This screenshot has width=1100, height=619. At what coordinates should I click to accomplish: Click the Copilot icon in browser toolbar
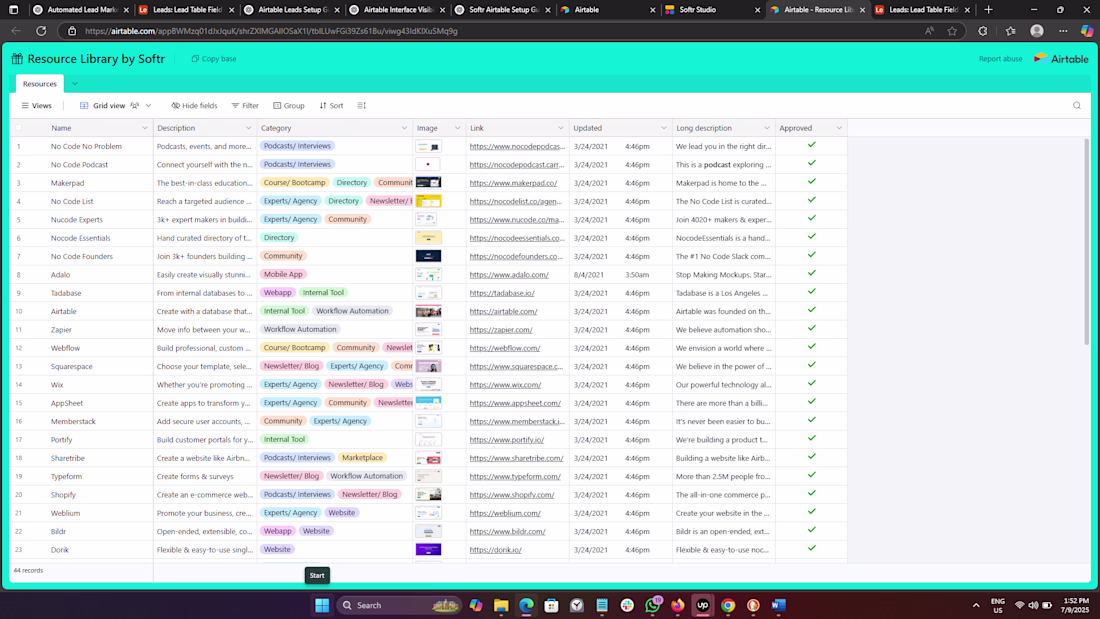[x=1087, y=31]
